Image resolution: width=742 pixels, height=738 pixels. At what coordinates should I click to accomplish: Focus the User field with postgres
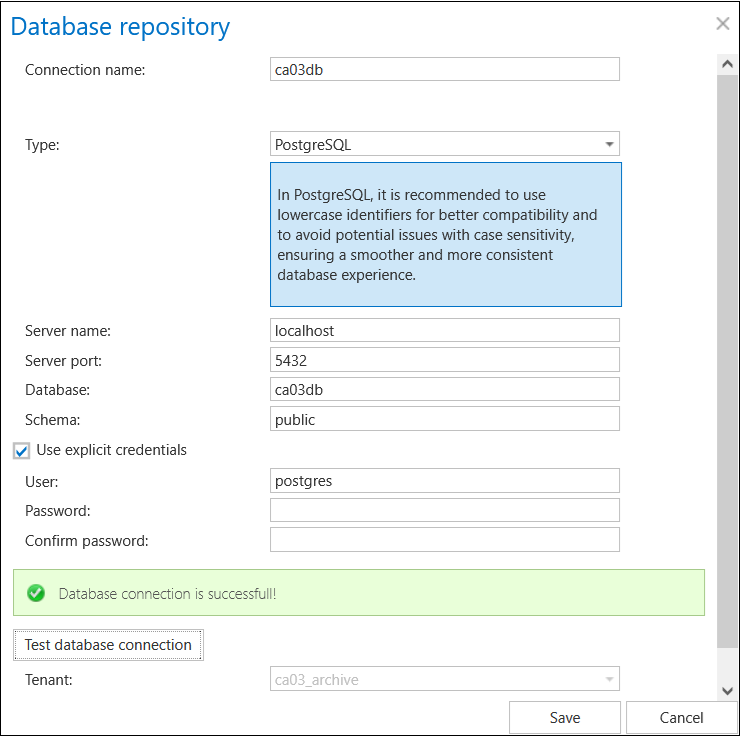coord(444,481)
